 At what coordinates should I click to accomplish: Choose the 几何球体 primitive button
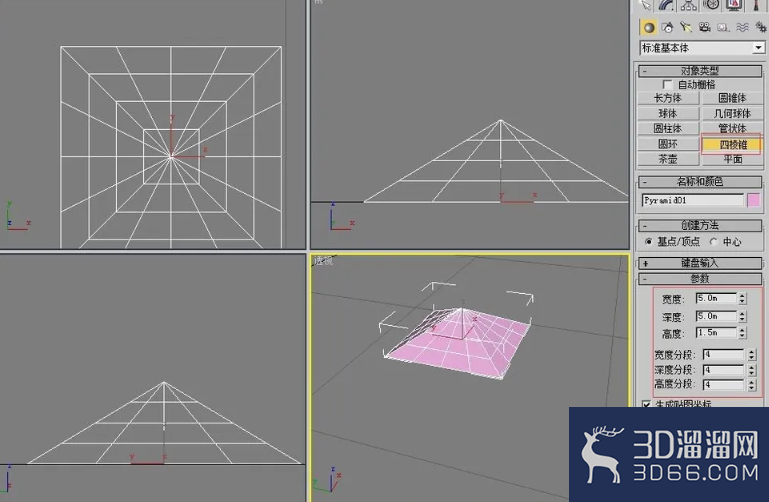[732, 113]
